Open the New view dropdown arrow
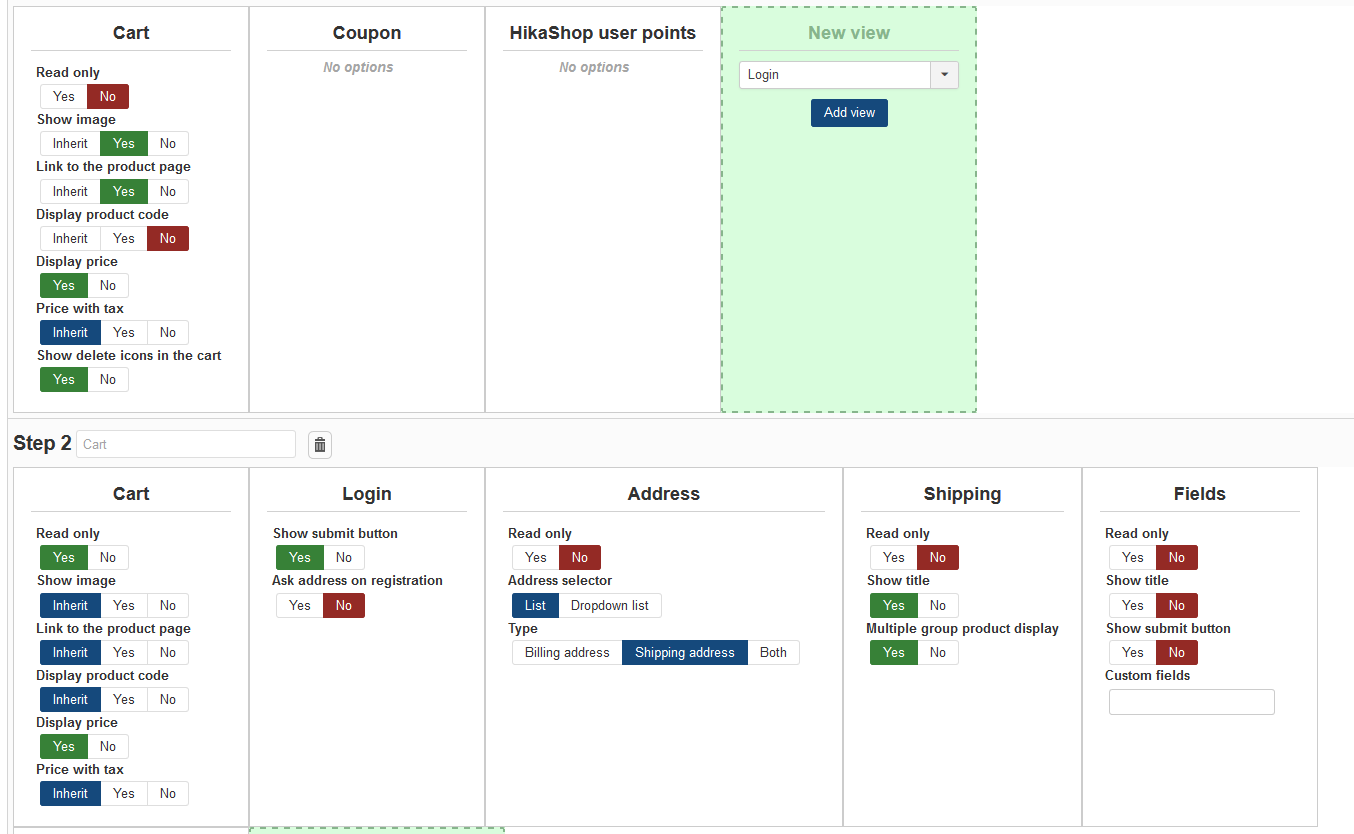 click(944, 75)
